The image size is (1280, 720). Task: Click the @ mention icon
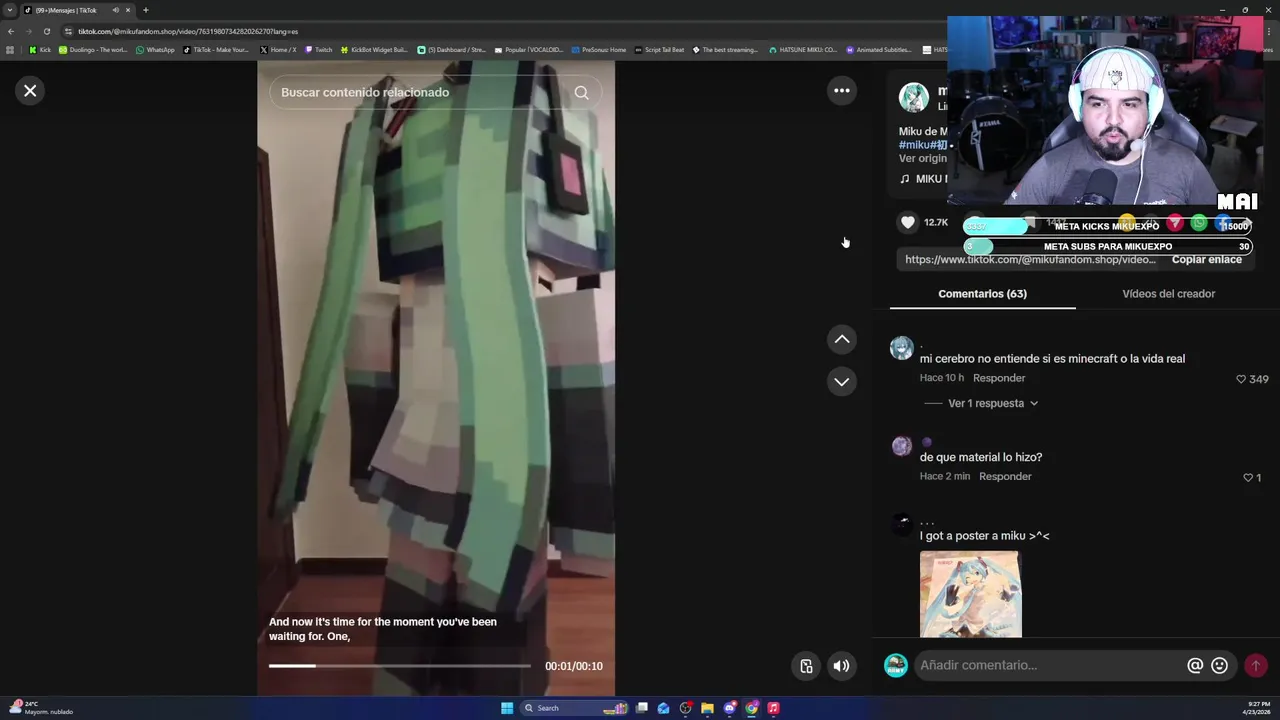coord(1195,665)
